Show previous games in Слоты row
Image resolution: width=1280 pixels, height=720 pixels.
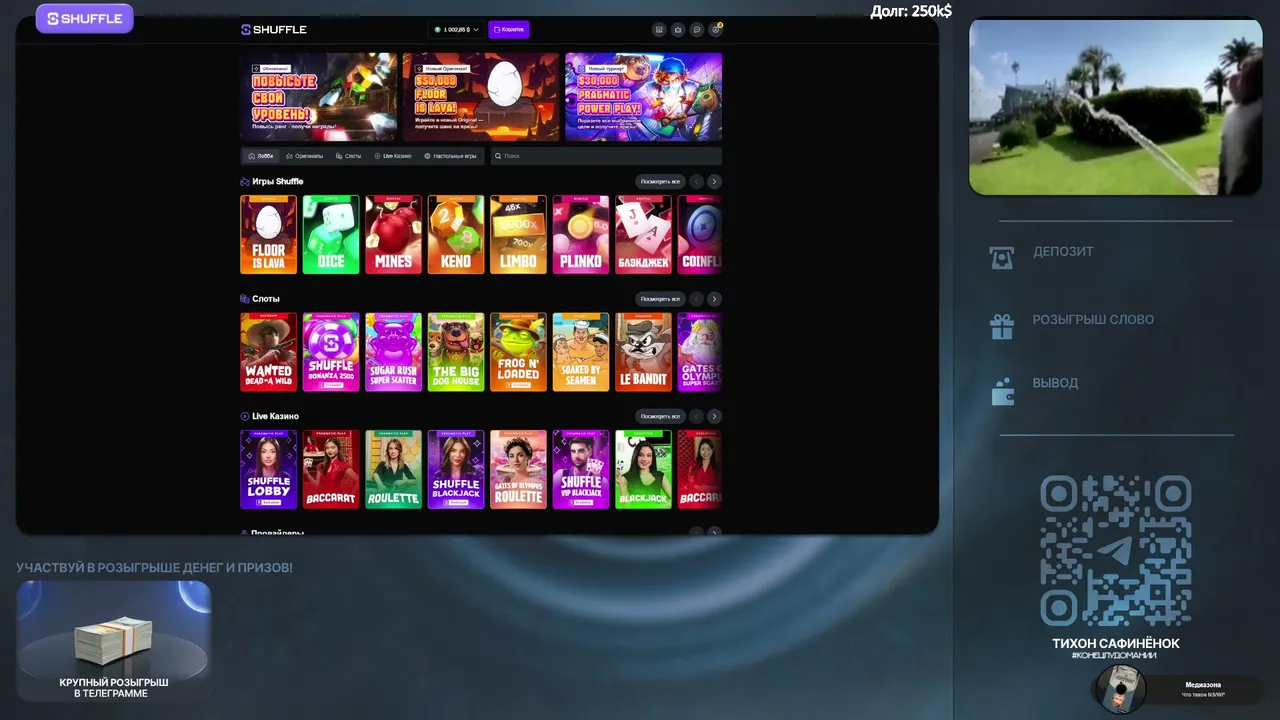click(x=697, y=299)
